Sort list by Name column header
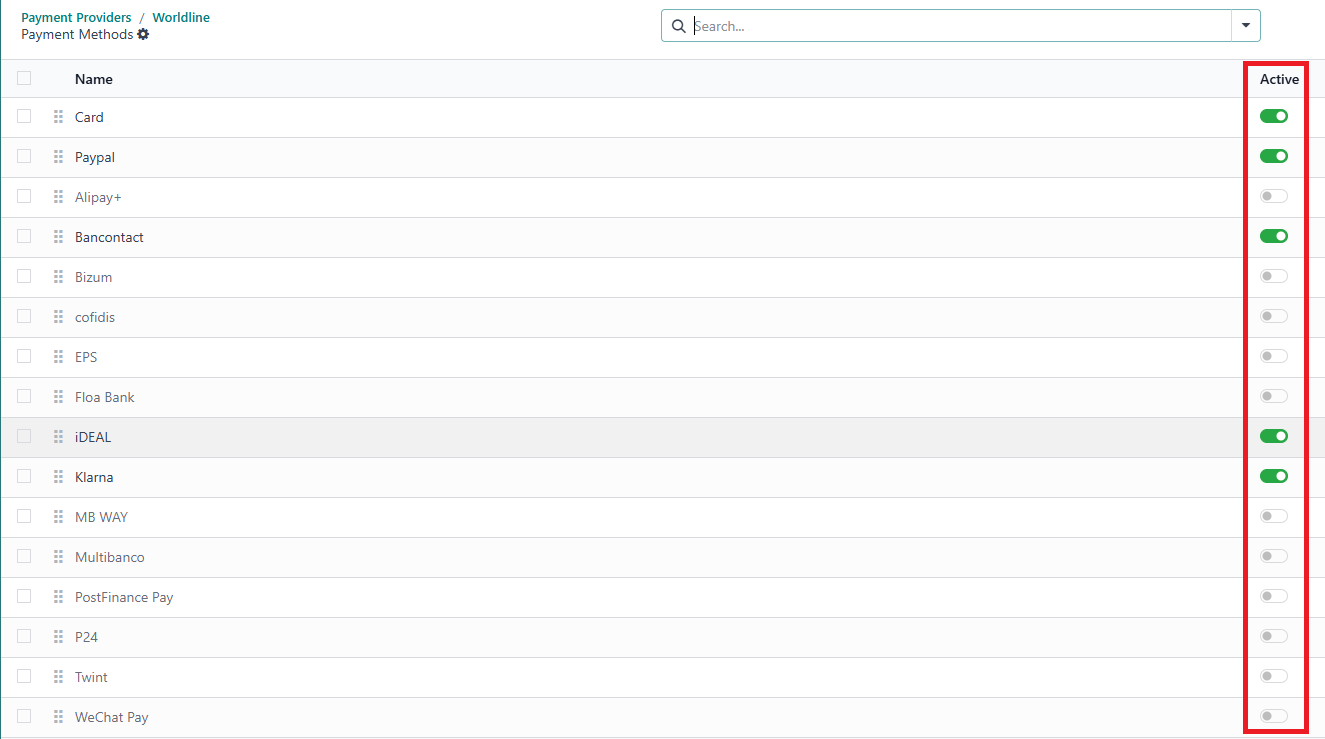The image size is (1325, 739). 94,79
